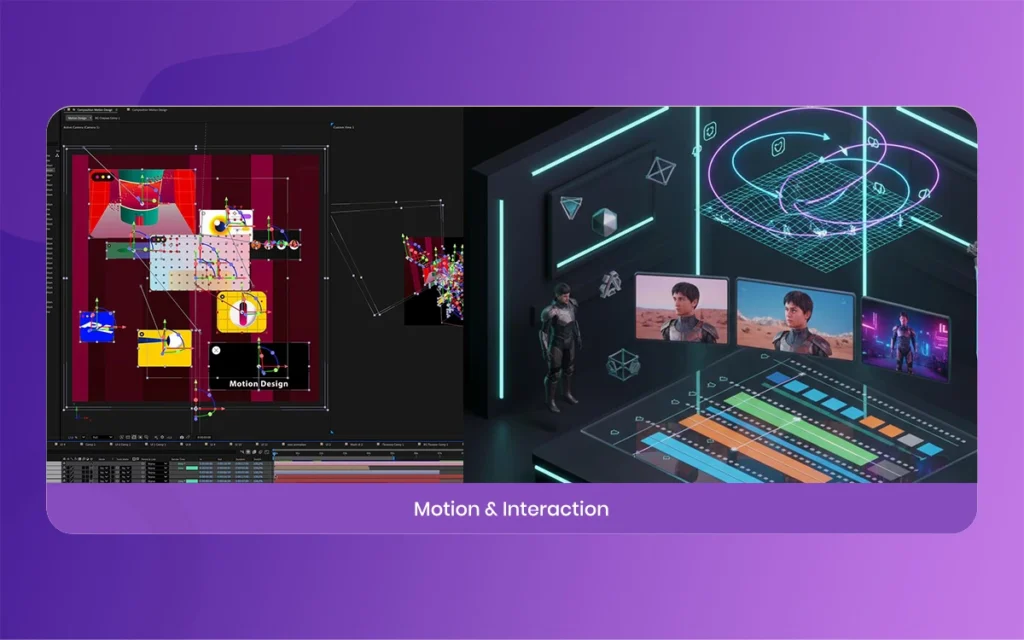Select the white card with dark eyeball
This screenshot has width=1024, height=640.
(225, 225)
